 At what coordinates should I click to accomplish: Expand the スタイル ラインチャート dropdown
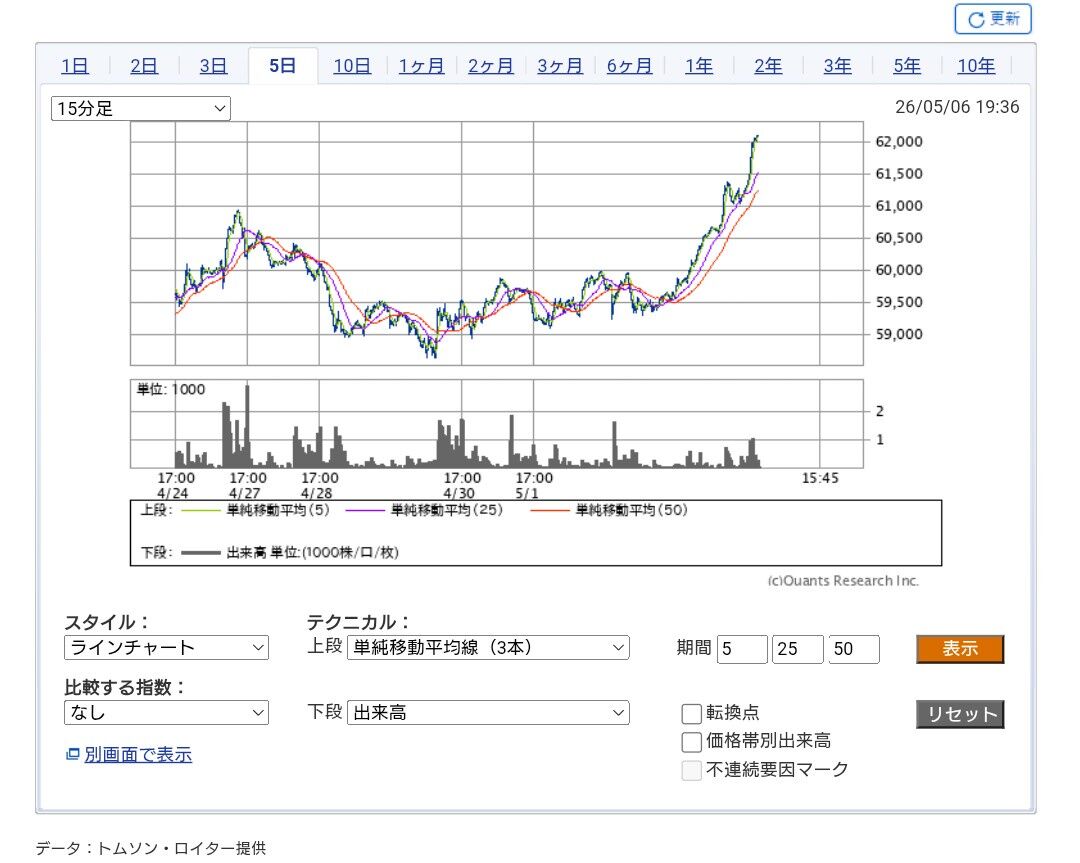166,647
